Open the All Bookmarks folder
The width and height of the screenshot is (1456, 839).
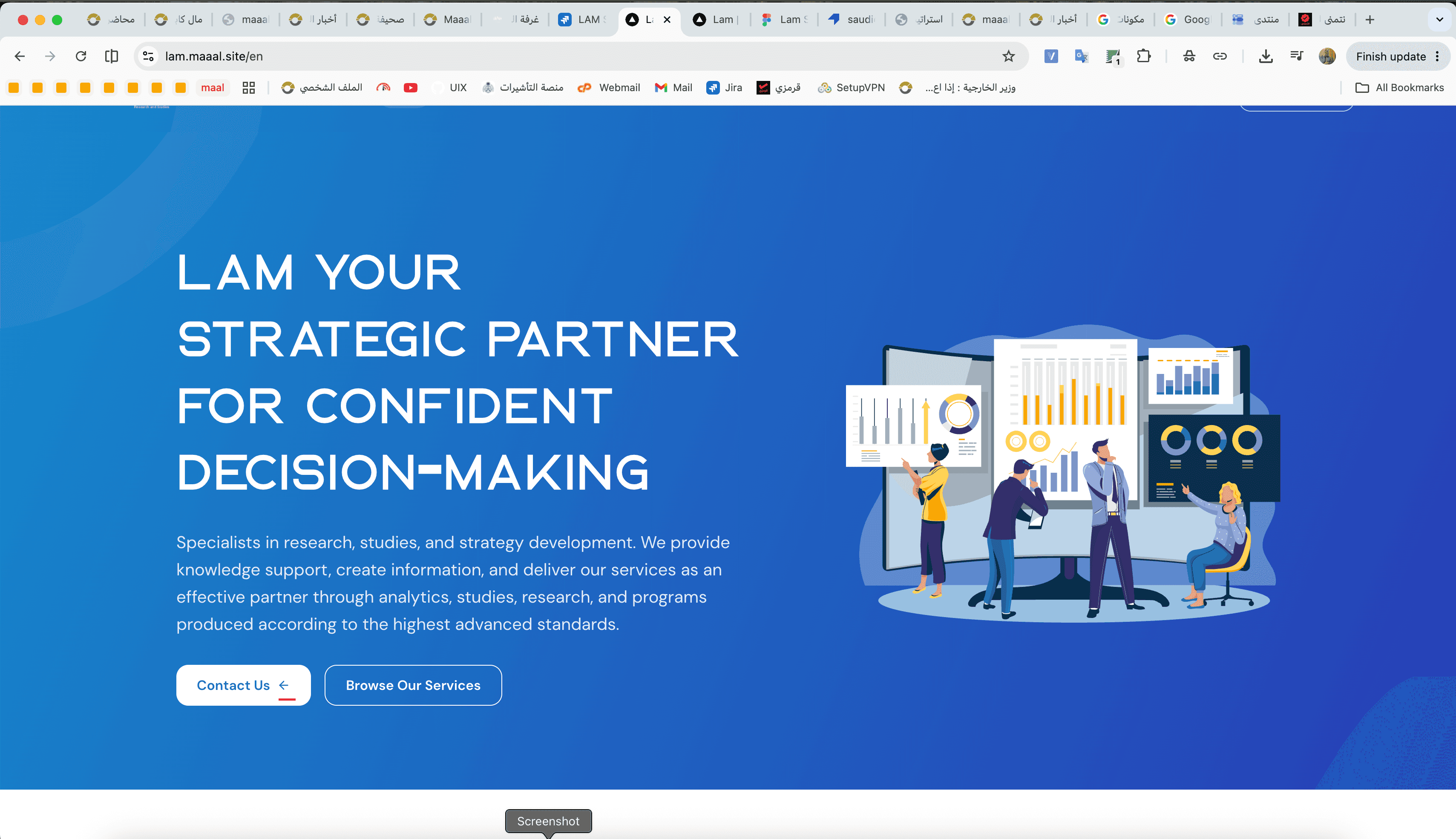tap(1399, 88)
